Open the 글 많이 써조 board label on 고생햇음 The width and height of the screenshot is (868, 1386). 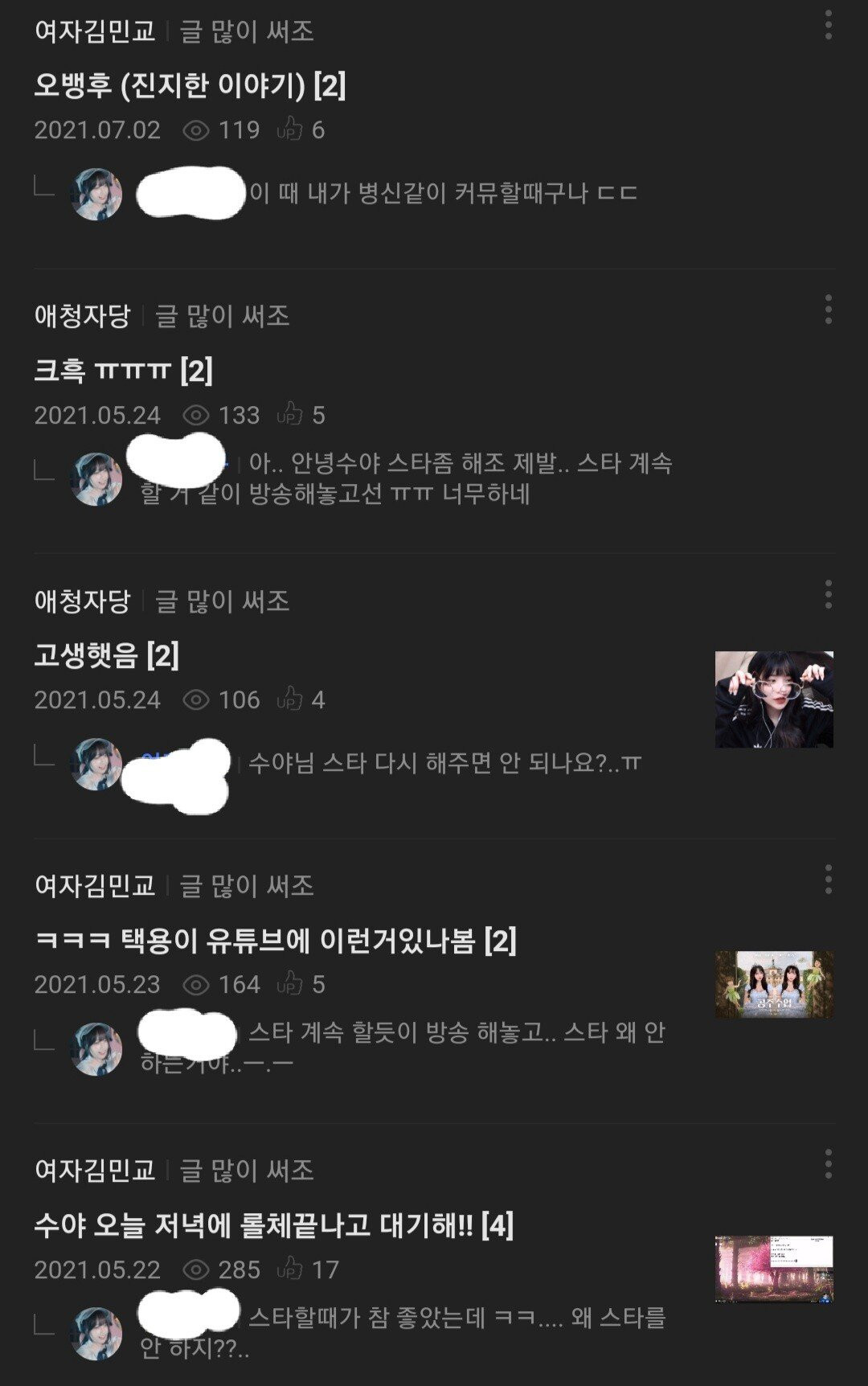coord(222,601)
